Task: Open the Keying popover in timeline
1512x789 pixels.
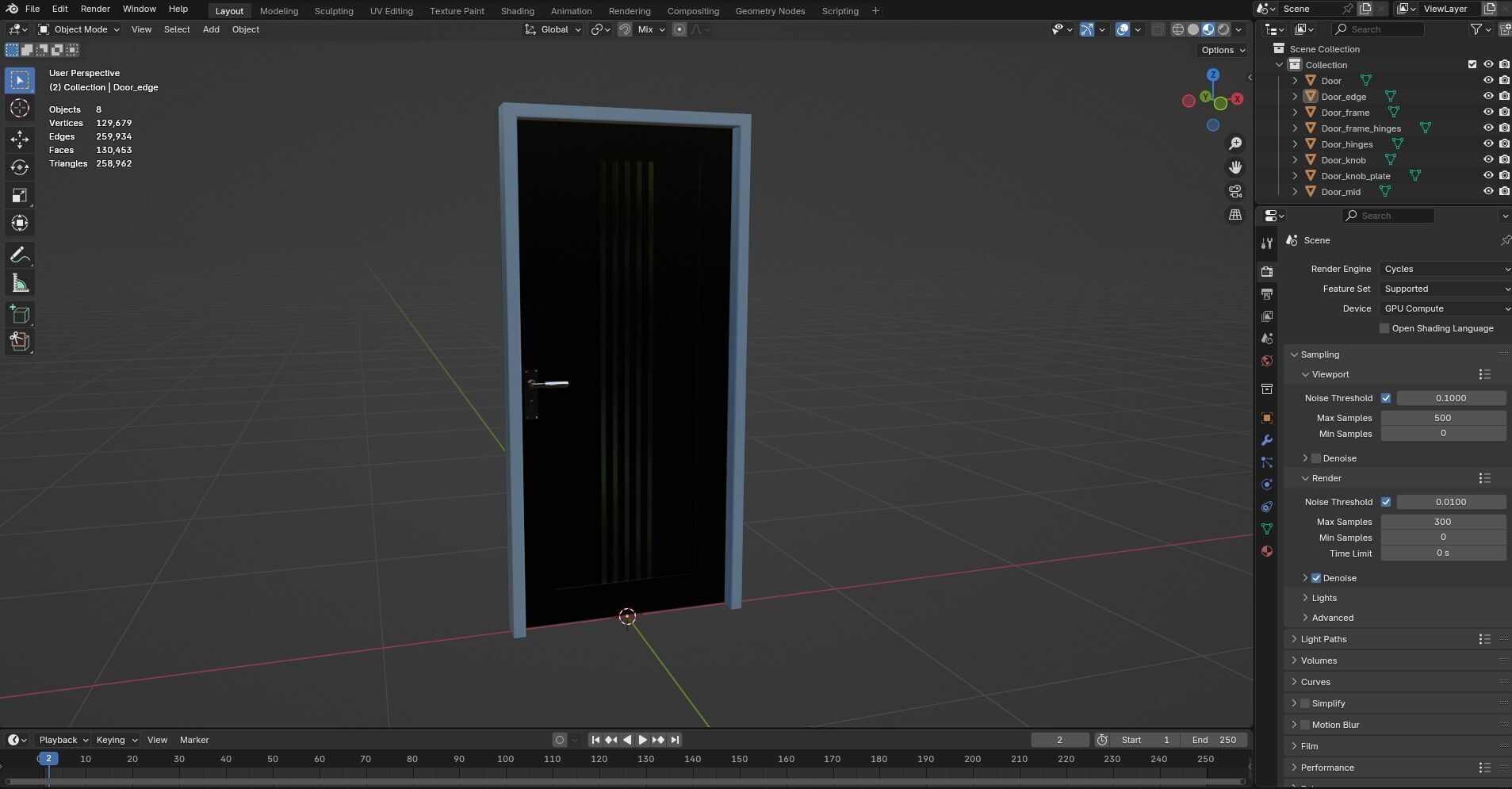Action: click(x=116, y=740)
